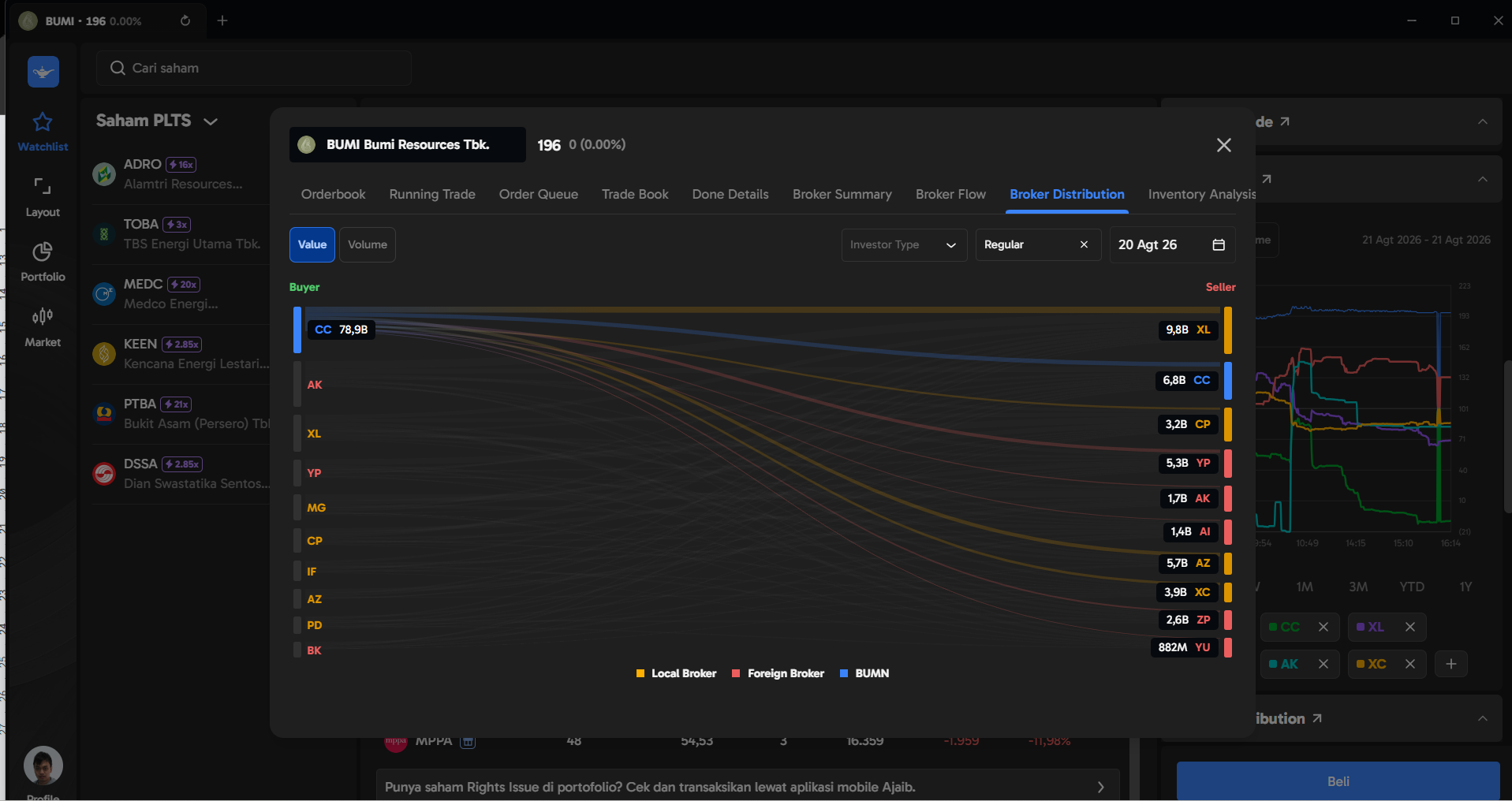Open the MEDC Medco Energi watchlist row
Image resolution: width=1512 pixels, height=801 pixels.
[x=181, y=294]
